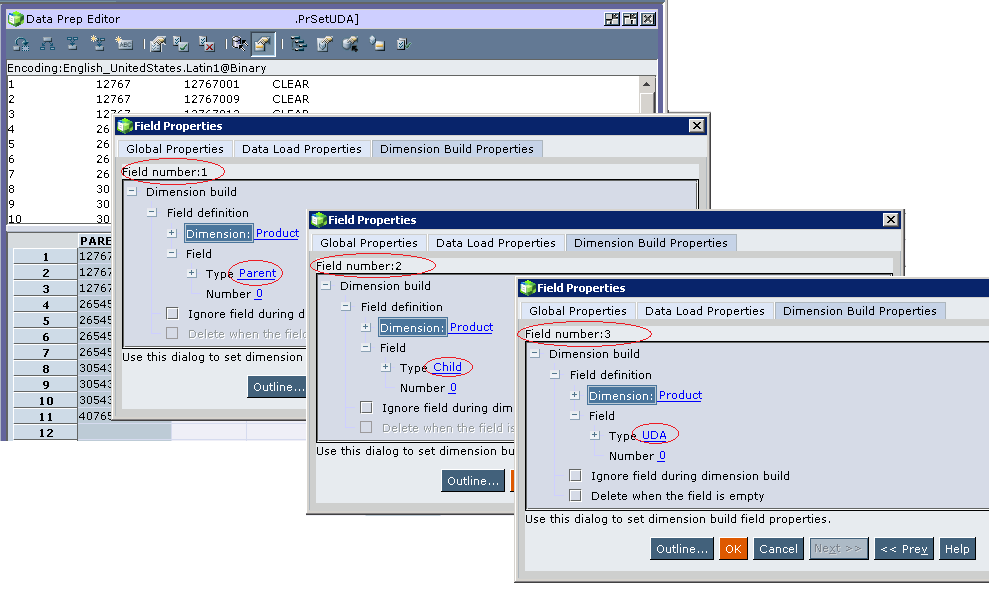
Task: Click the Data Prep Editor maximize window icon
Action: [x=630, y=19]
